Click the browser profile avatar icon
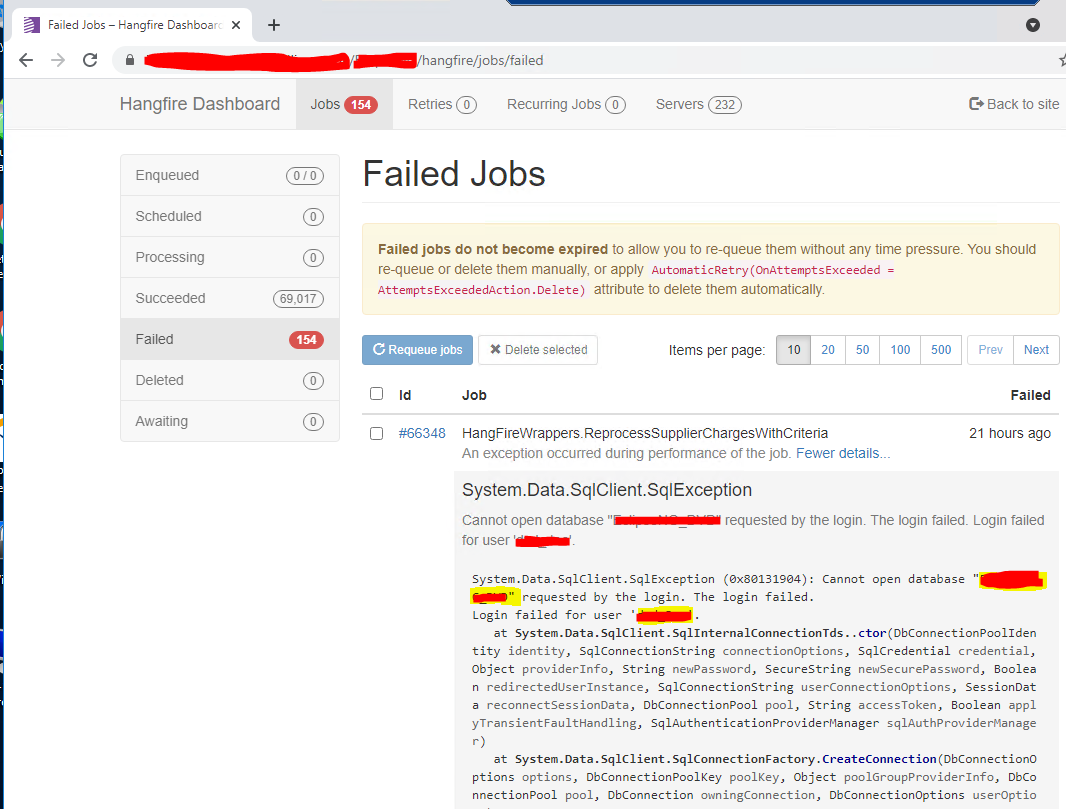1066x809 pixels. point(1032,24)
